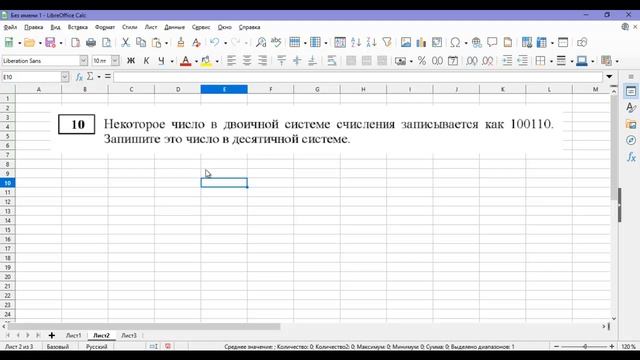Click the AutoFilter funnel icon
Screen dimensions: 640x360
point(387,42)
